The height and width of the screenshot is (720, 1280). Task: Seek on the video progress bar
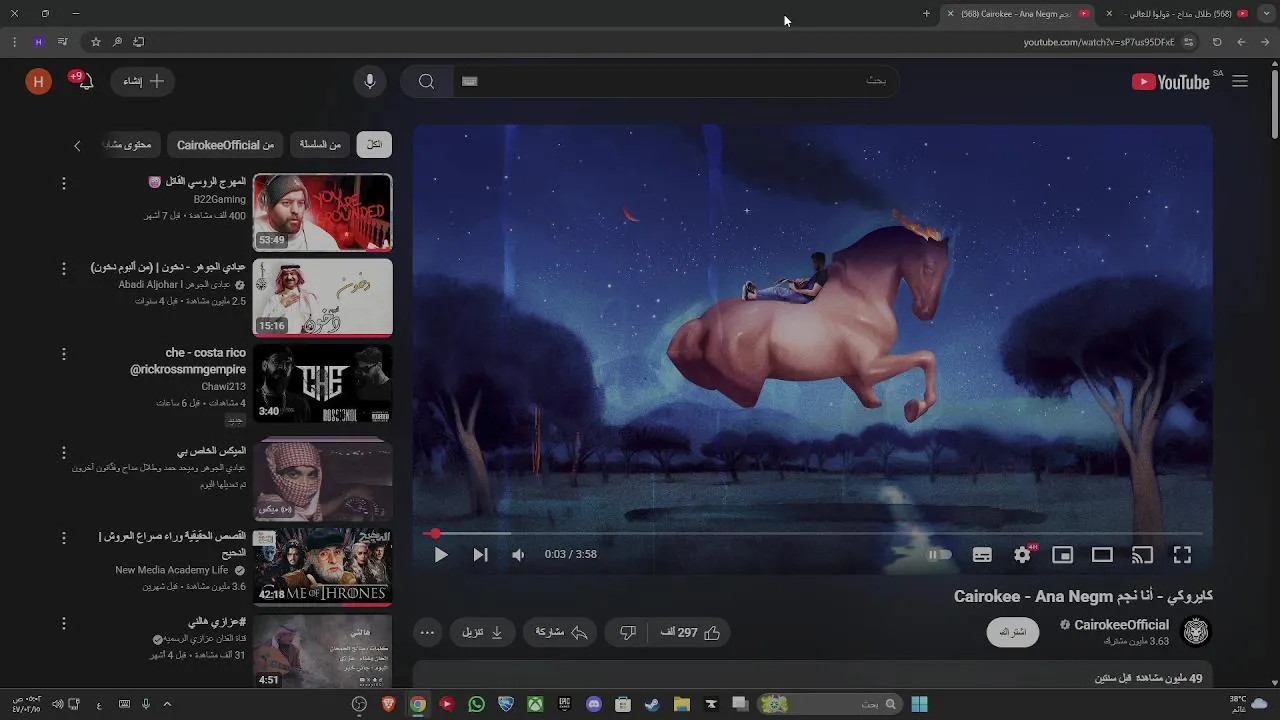813,534
